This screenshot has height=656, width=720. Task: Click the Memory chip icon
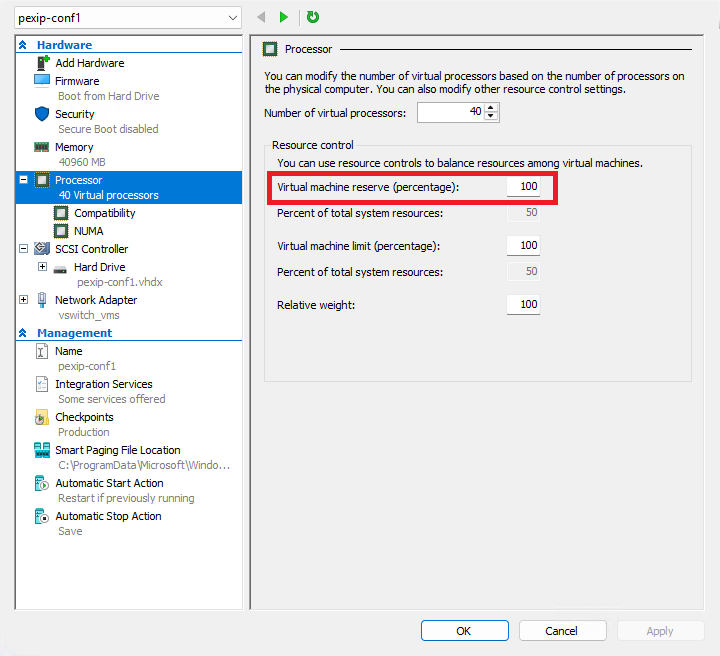click(x=42, y=147)
